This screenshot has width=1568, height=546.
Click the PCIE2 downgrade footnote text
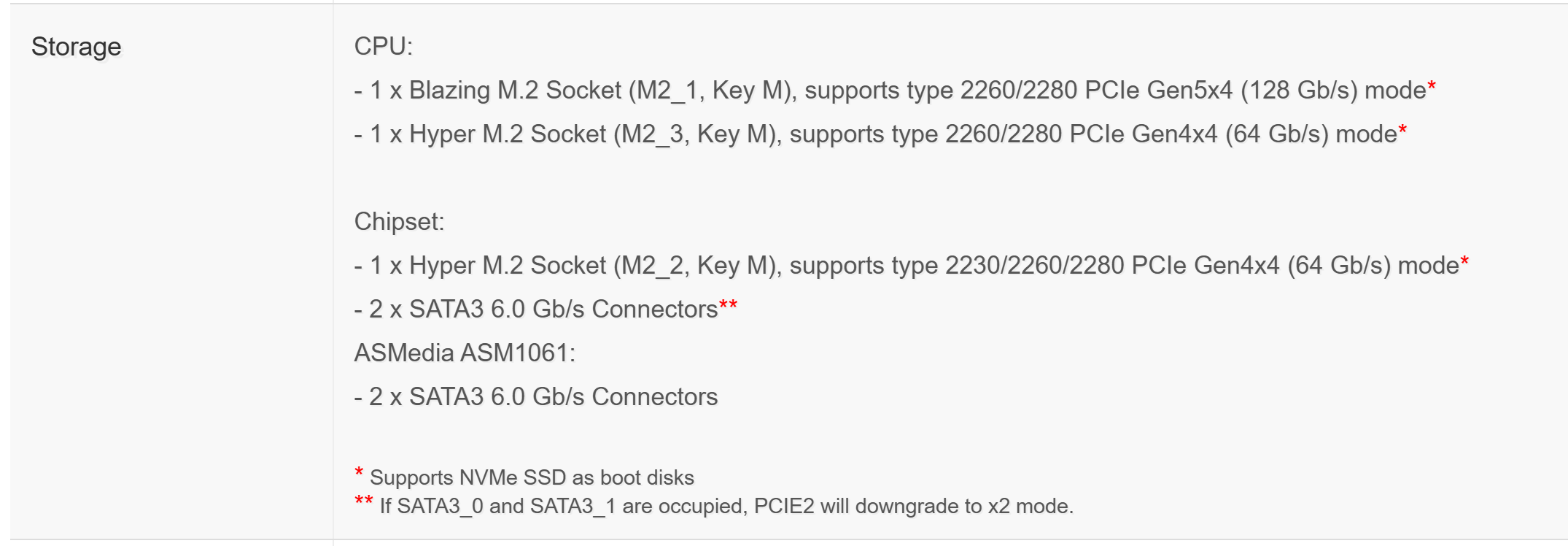pyautogui.click(x=726, y=507)
